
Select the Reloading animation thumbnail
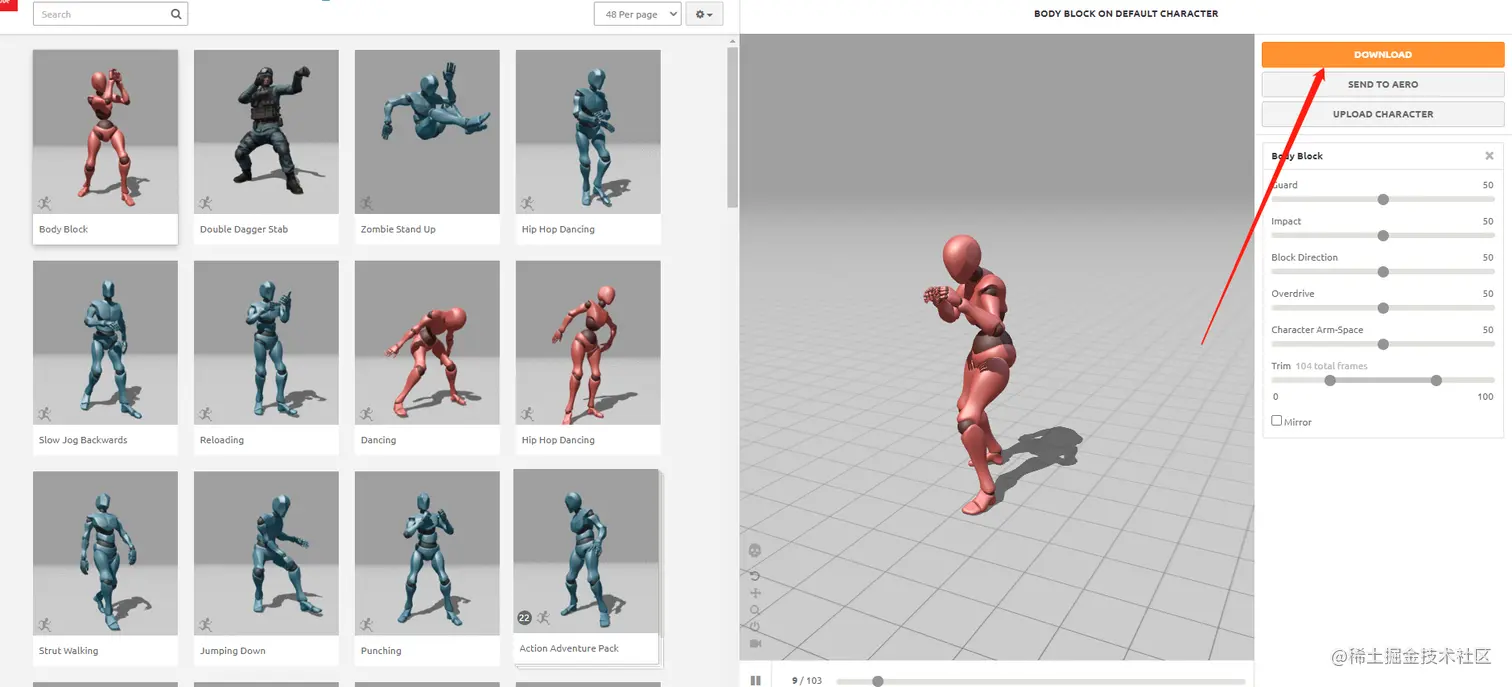266,343
